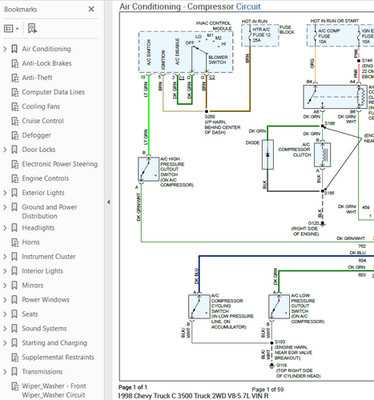Click the Sound Systems bookmark icon
Image resolution: width=374 pixels, height=400 pixels.
[x=14, y=328]
